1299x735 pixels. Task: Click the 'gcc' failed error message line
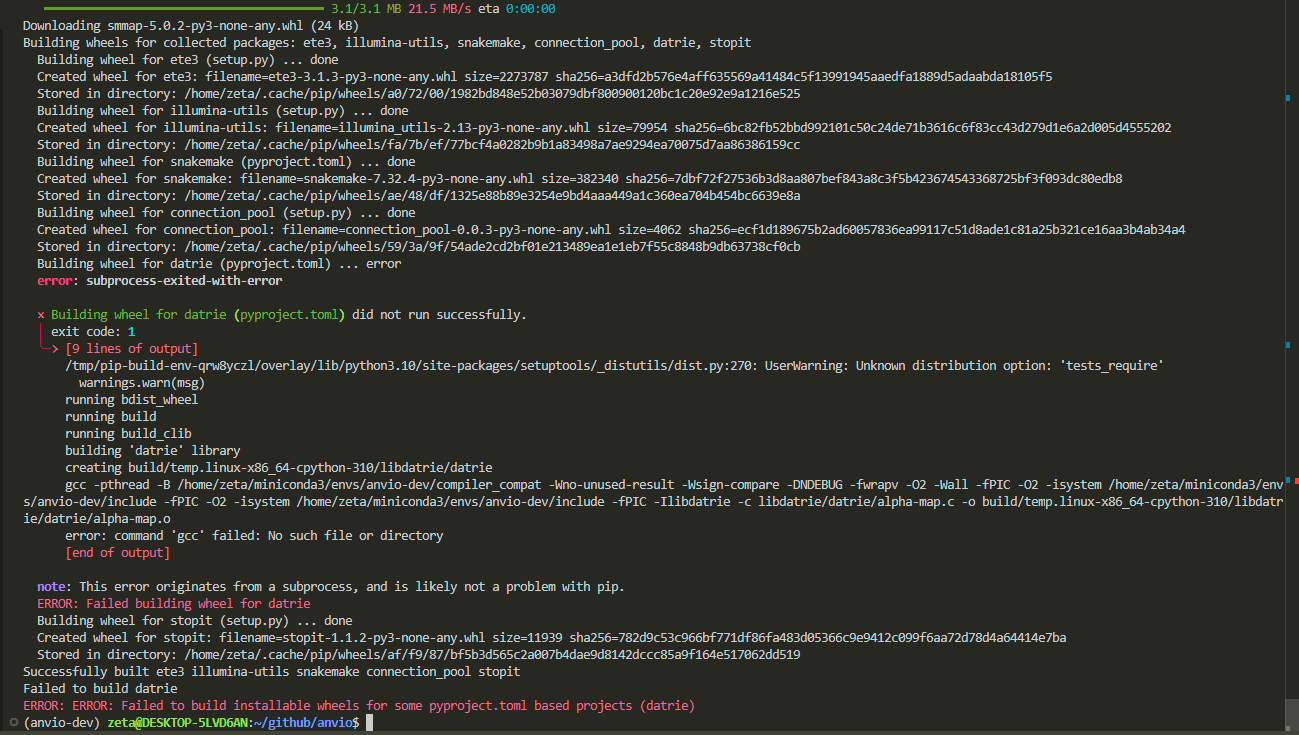(x=254, y=535)
